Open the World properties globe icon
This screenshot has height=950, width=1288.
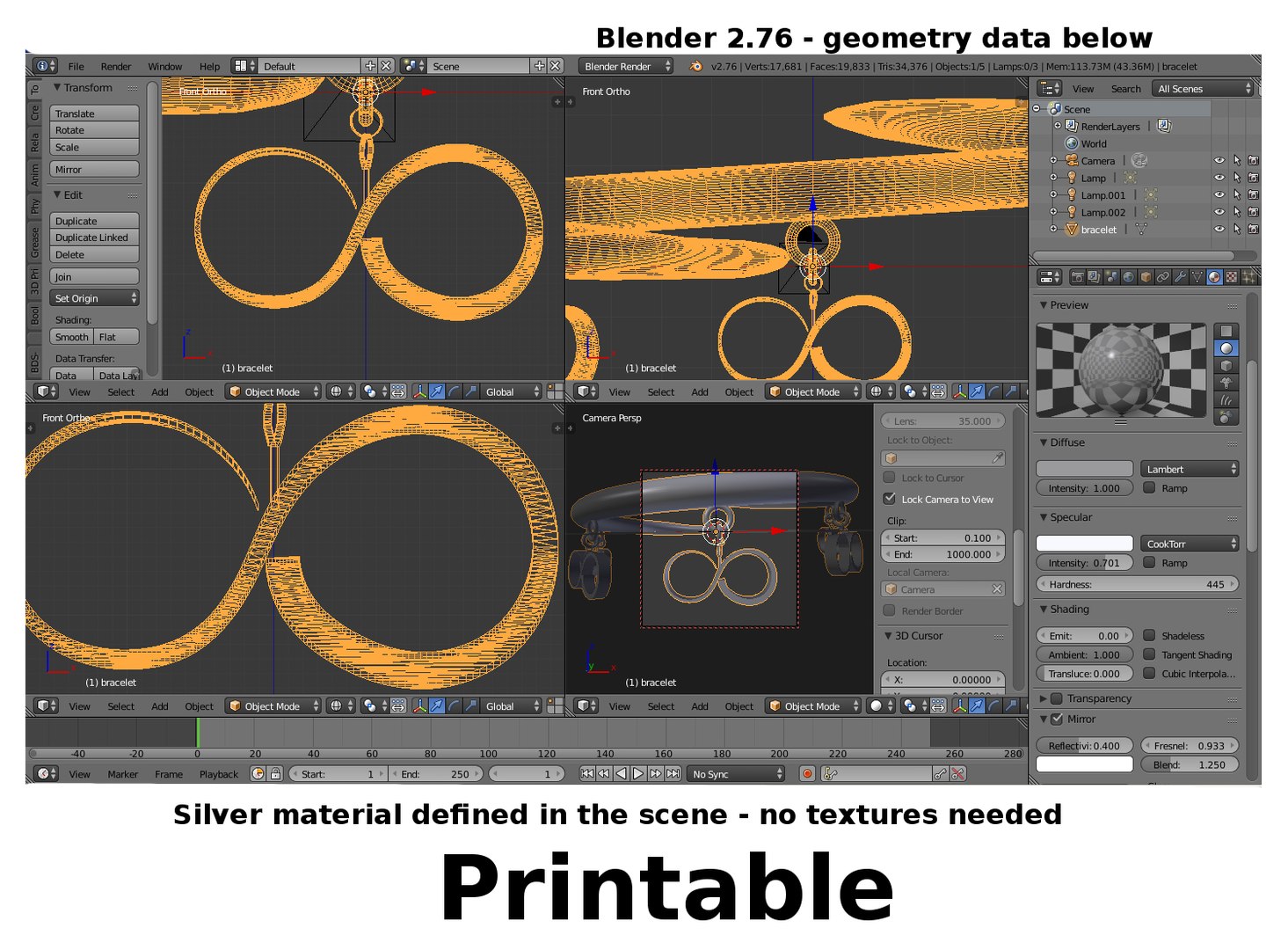[1129, 277]
